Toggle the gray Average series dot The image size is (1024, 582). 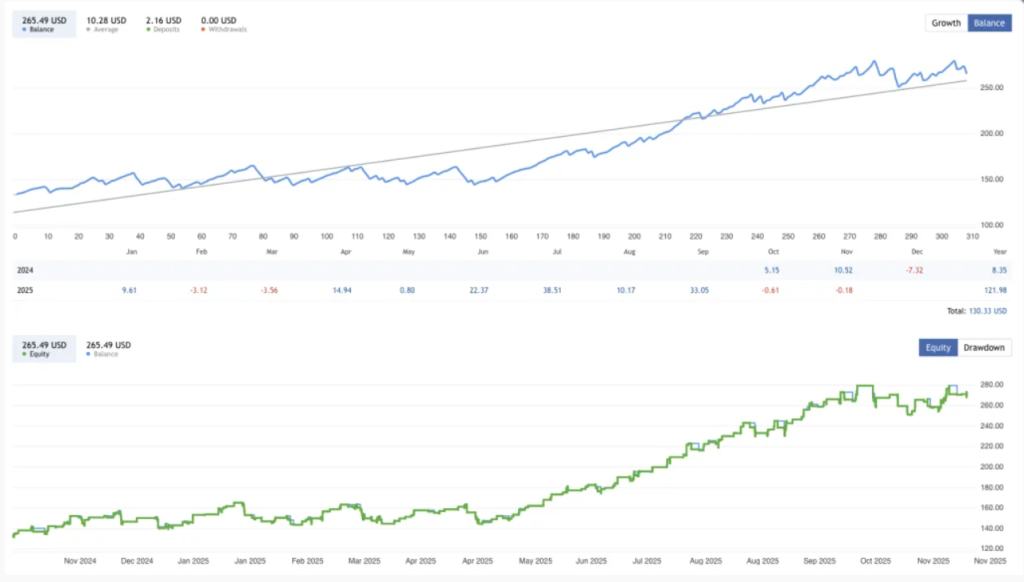pyautogui.click(x=89, y=30)
